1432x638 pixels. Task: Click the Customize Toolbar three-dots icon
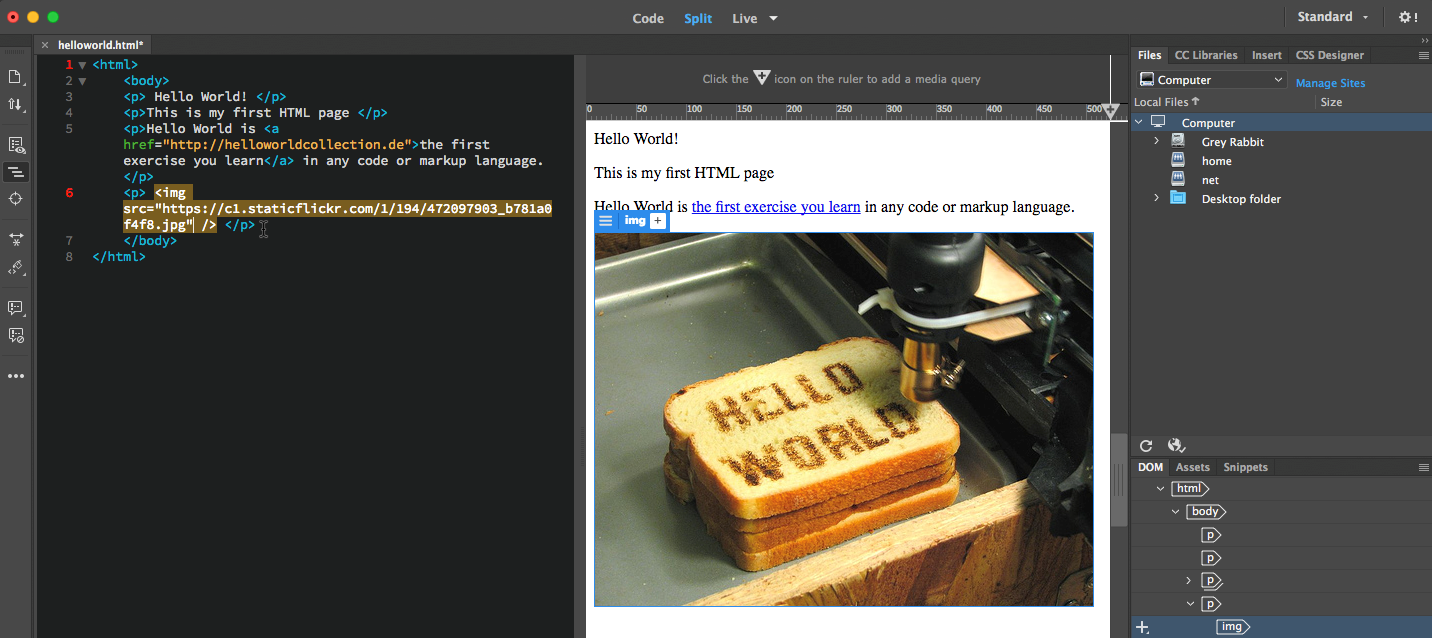pos(15,376)
